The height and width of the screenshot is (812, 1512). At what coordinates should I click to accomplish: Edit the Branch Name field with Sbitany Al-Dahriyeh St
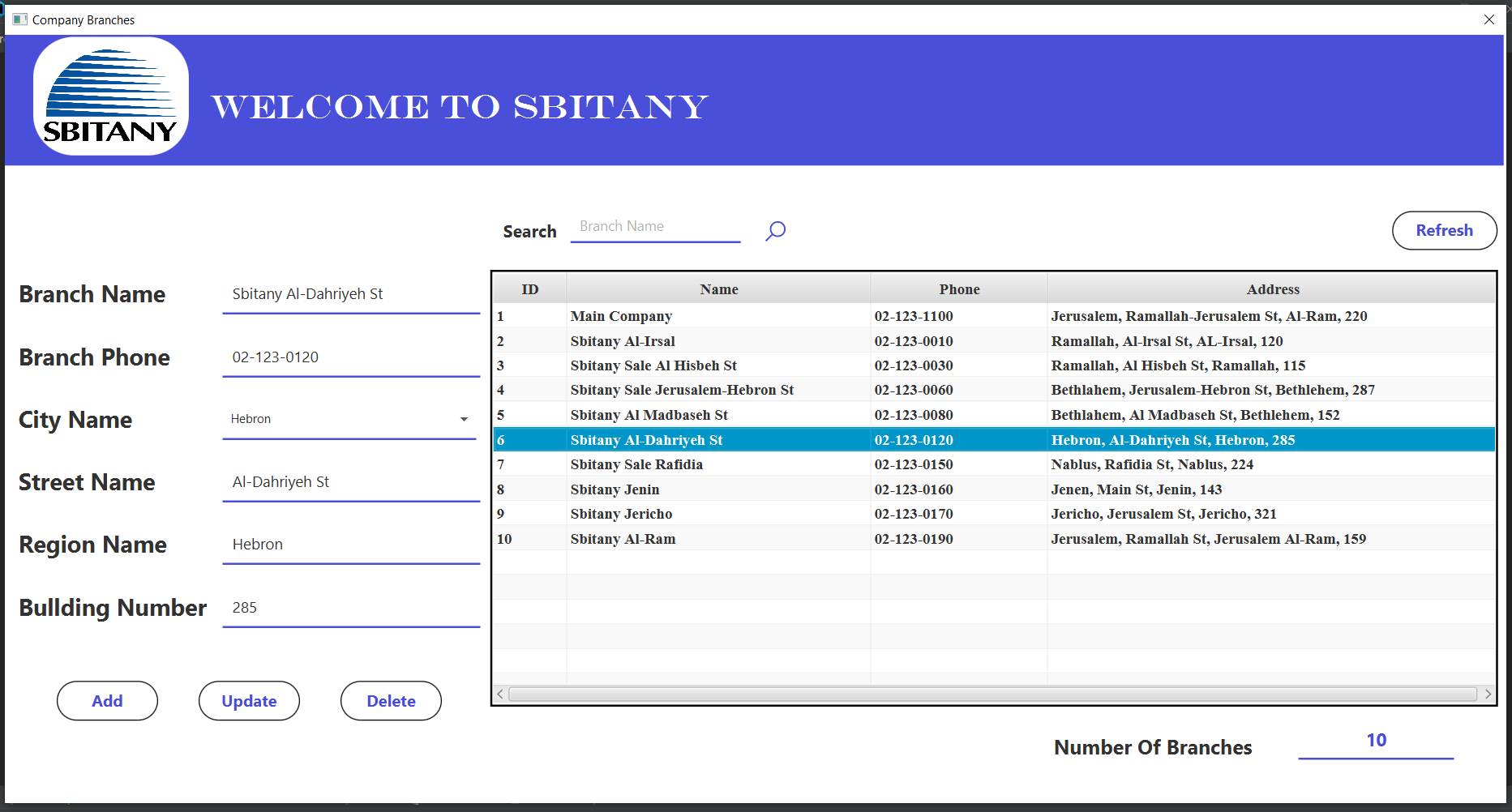tap(351, 294)
